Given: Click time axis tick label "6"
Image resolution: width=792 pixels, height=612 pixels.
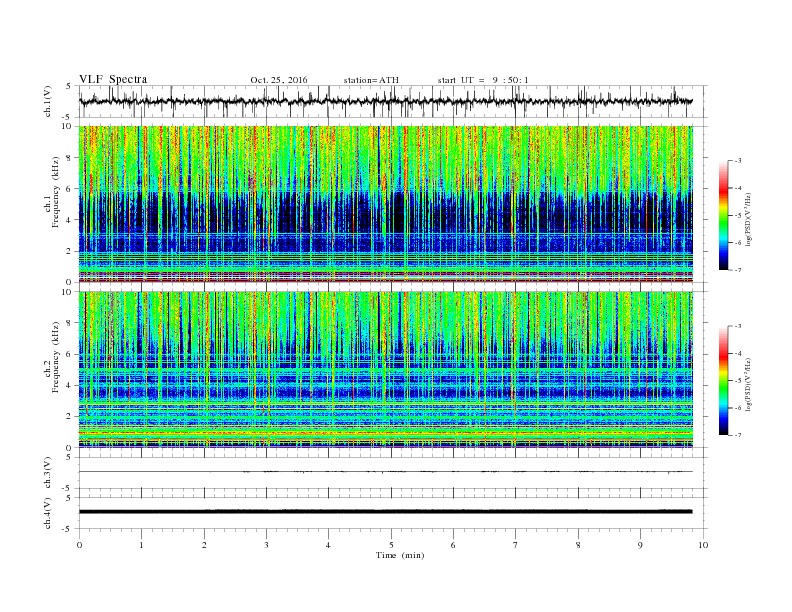Looking at the screenshot, I should [x=453, y=545].
